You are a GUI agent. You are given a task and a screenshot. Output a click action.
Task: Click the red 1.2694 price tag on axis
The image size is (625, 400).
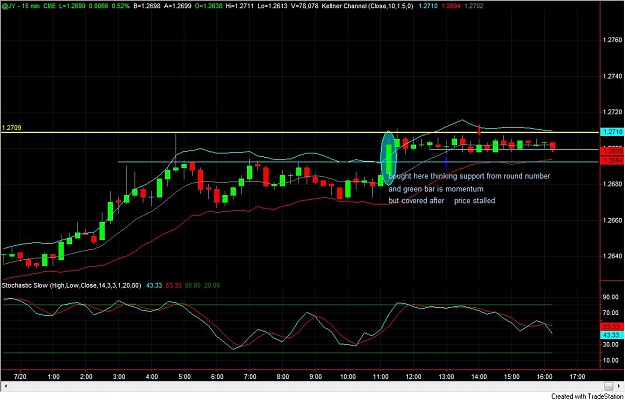[x=611, y=161]
